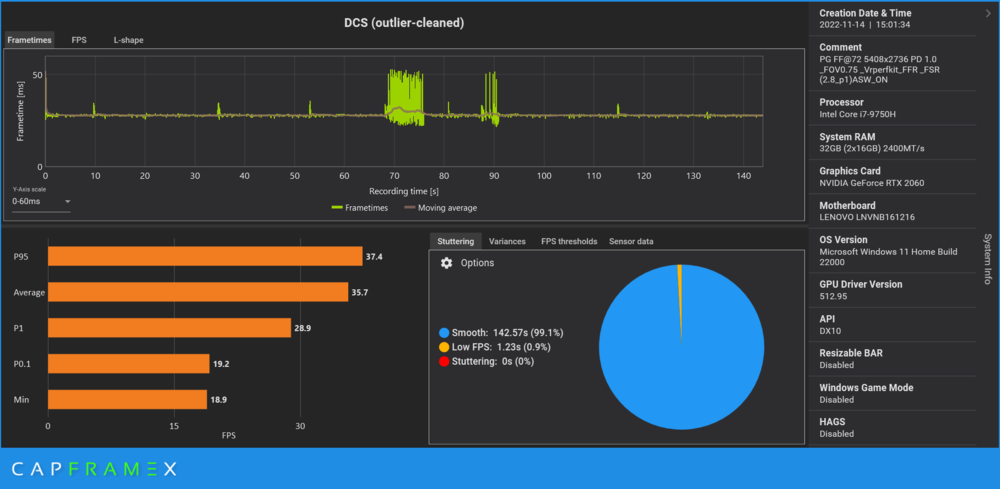The height and width of the screenshot is (489, 1000).
Task: Click the API DX10 value
Action: (x=830, y=331)
